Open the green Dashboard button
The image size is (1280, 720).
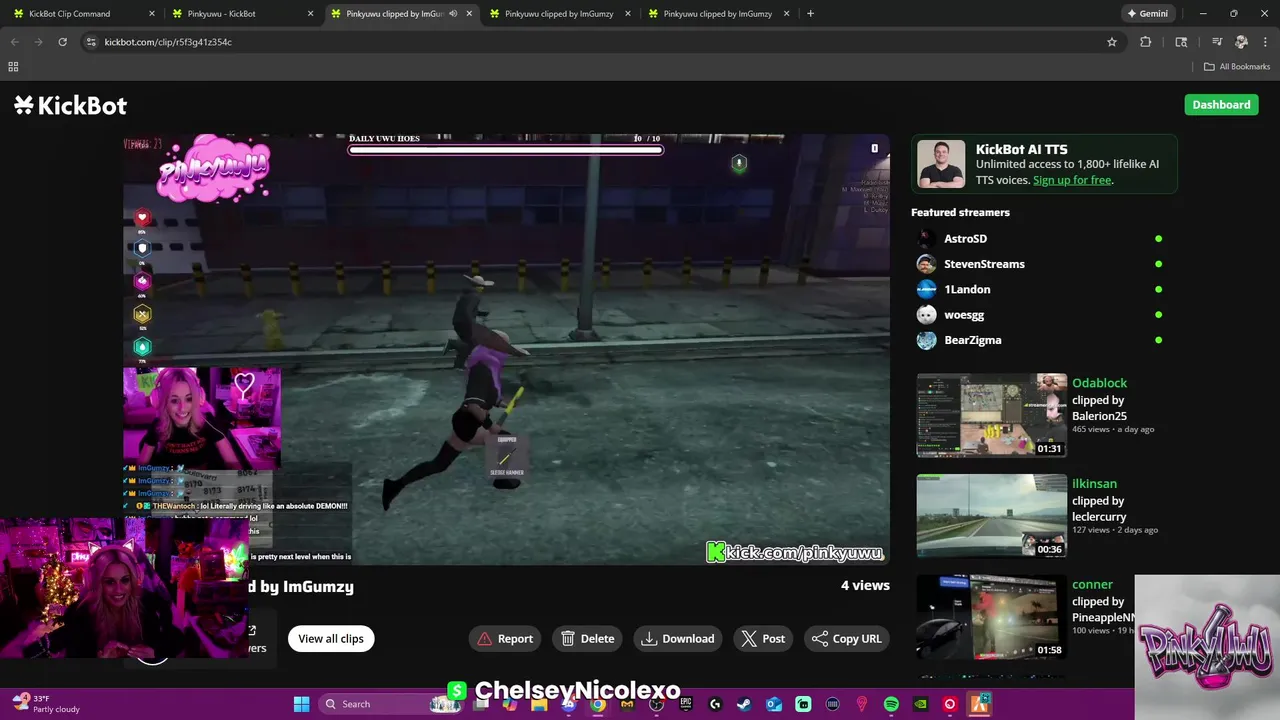(1221, 105)
